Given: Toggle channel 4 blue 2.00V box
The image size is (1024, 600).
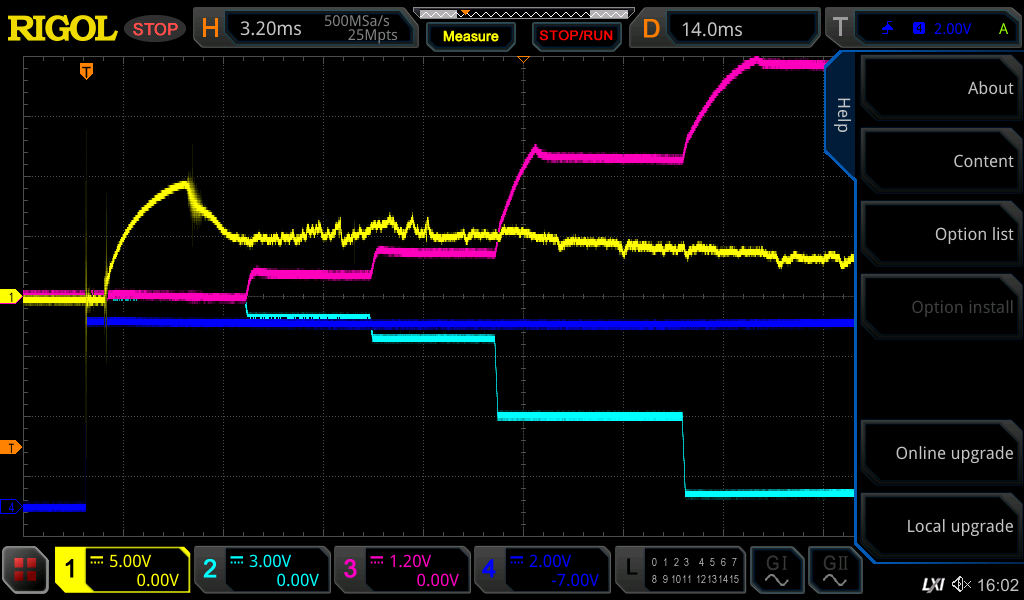Looking at the screenshot, I should (541, 570).
